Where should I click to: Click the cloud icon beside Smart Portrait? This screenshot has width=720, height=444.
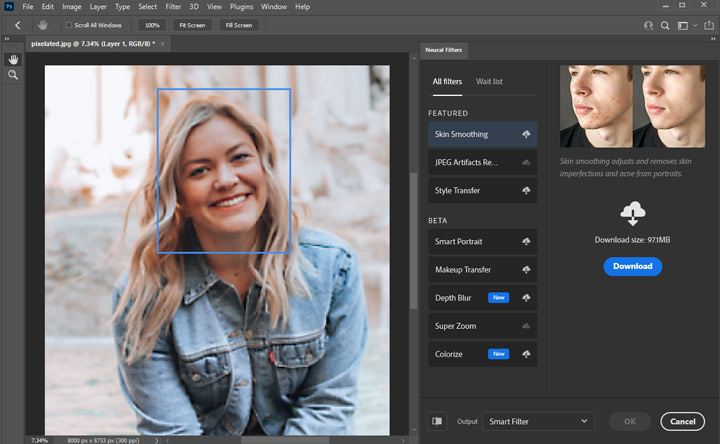pyautogui.click(x=526, y=242)
